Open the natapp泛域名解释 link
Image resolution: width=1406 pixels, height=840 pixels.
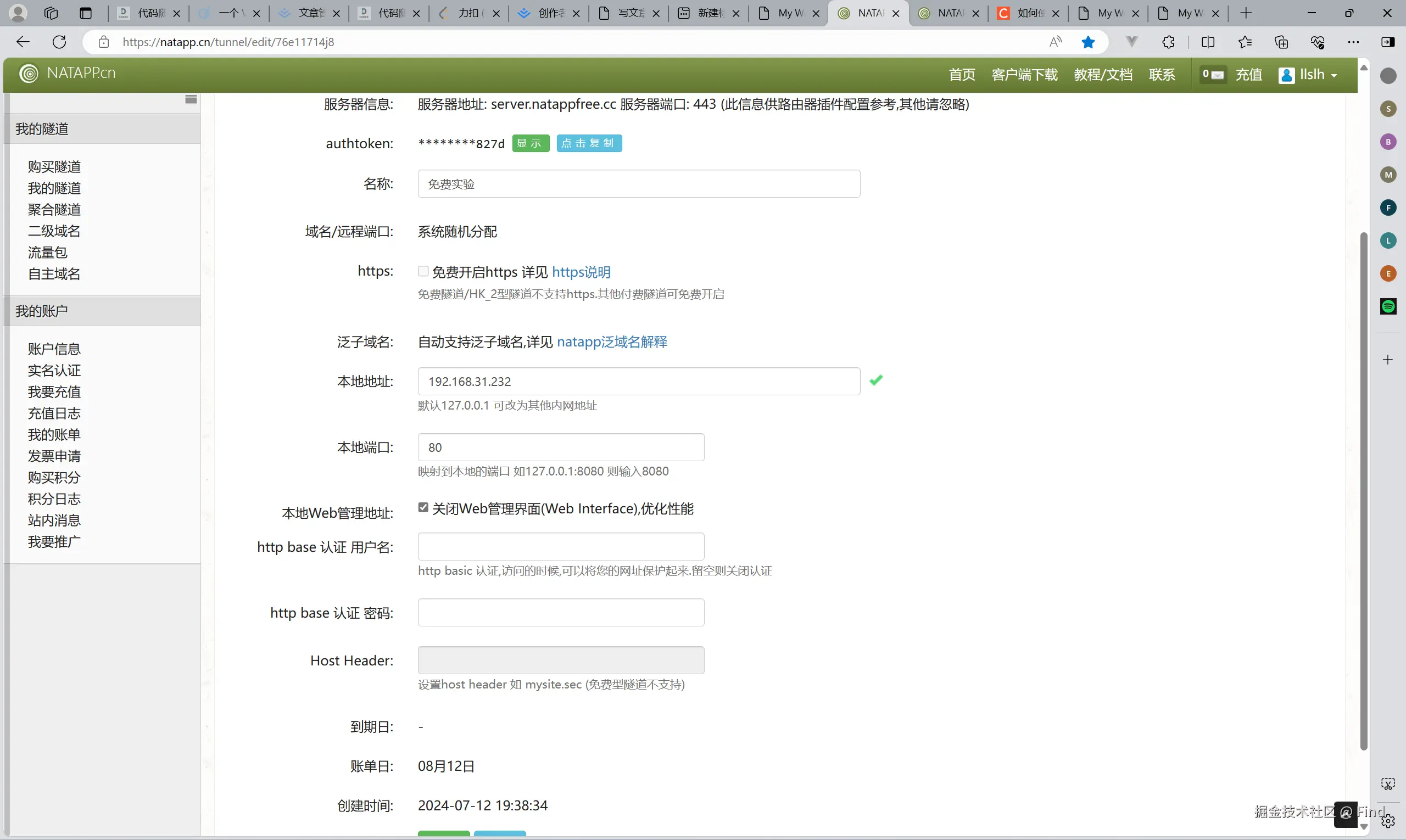coord(611,342)
